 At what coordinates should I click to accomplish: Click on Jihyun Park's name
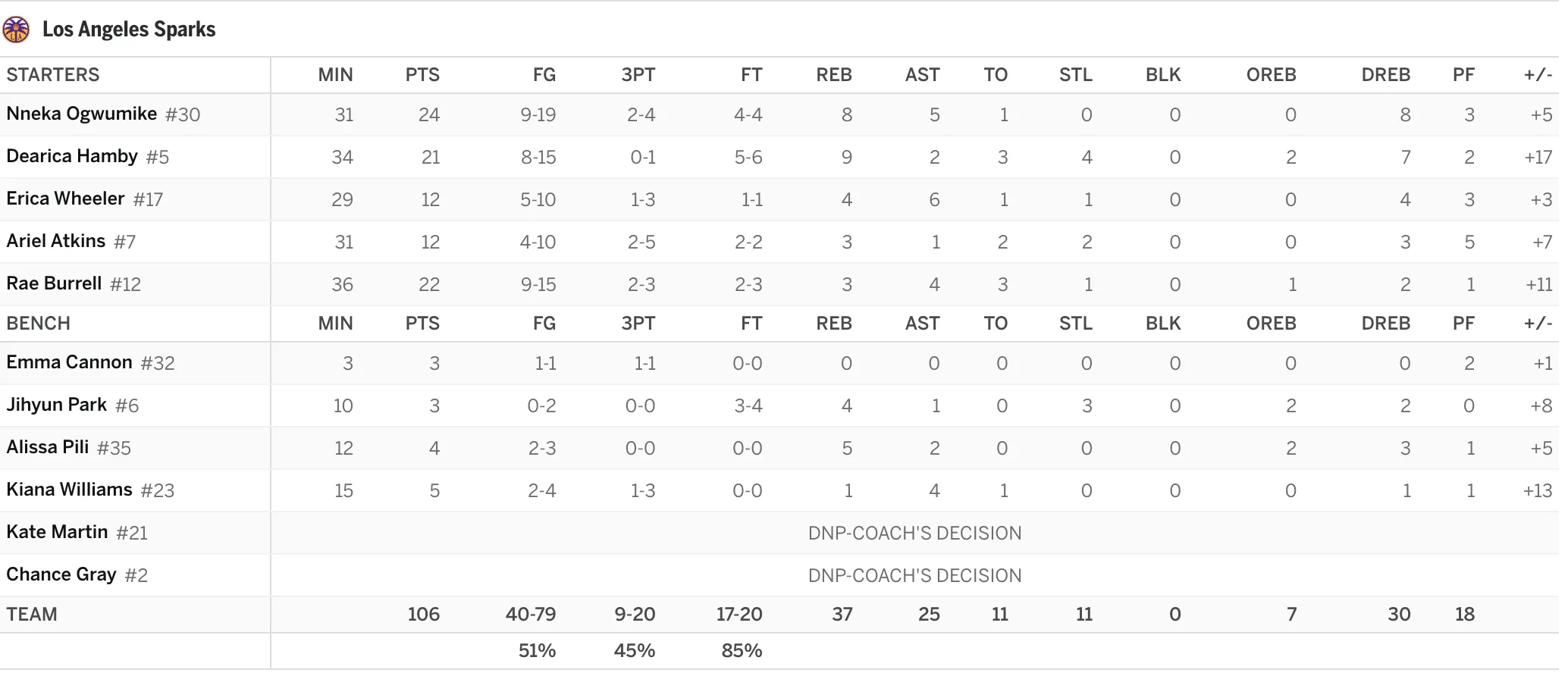click(57, 405)
